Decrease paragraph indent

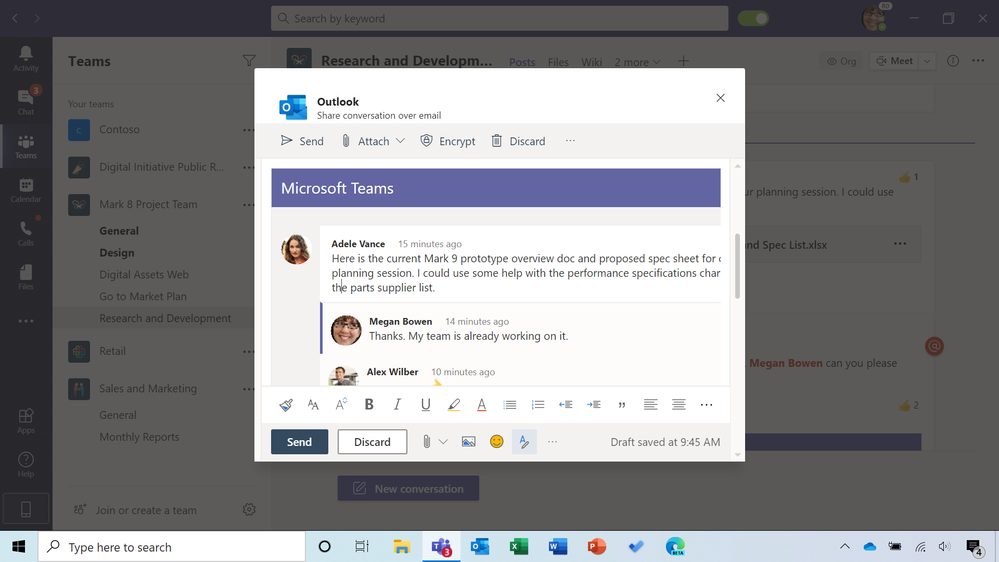click(x=566, y=405)
